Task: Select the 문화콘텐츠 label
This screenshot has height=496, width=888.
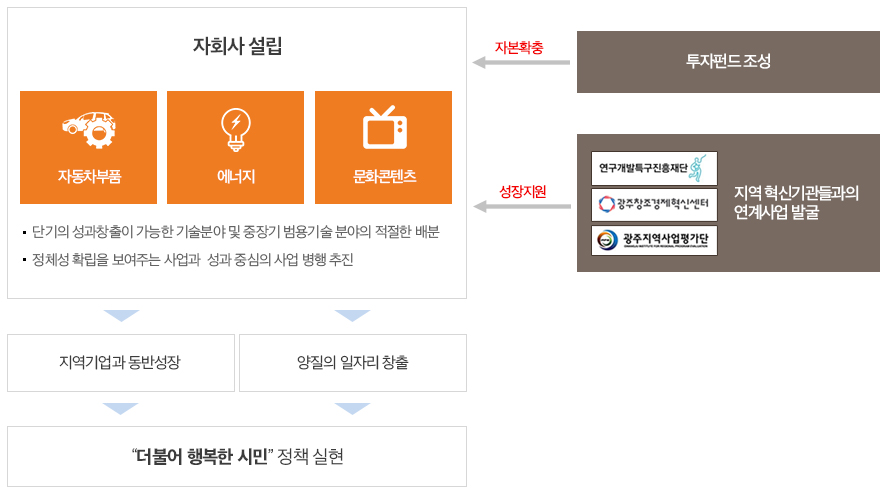Action: point(385,176)
